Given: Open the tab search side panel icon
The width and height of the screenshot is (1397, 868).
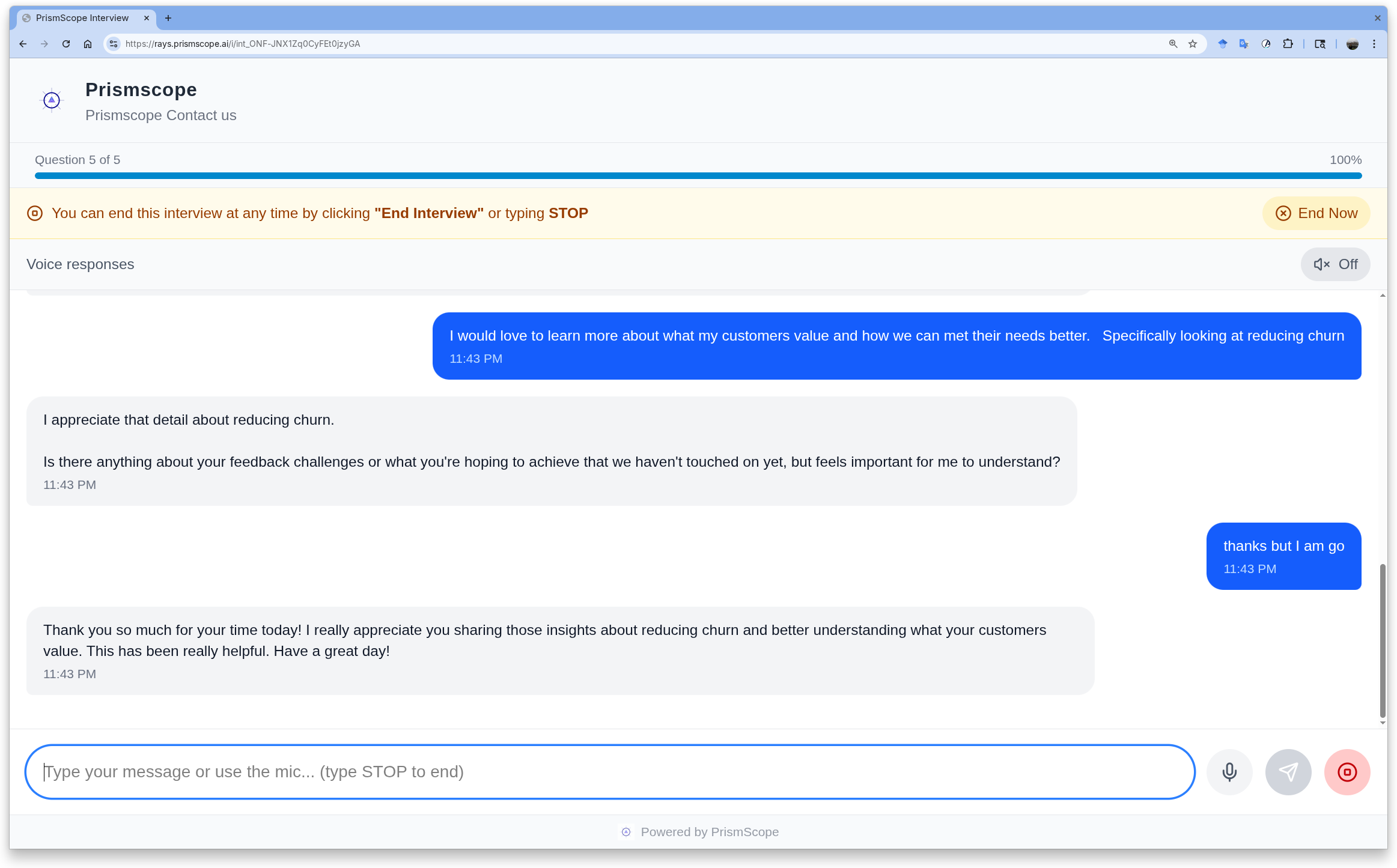Looking at the screenshot, I should (x=1320, y=44).
